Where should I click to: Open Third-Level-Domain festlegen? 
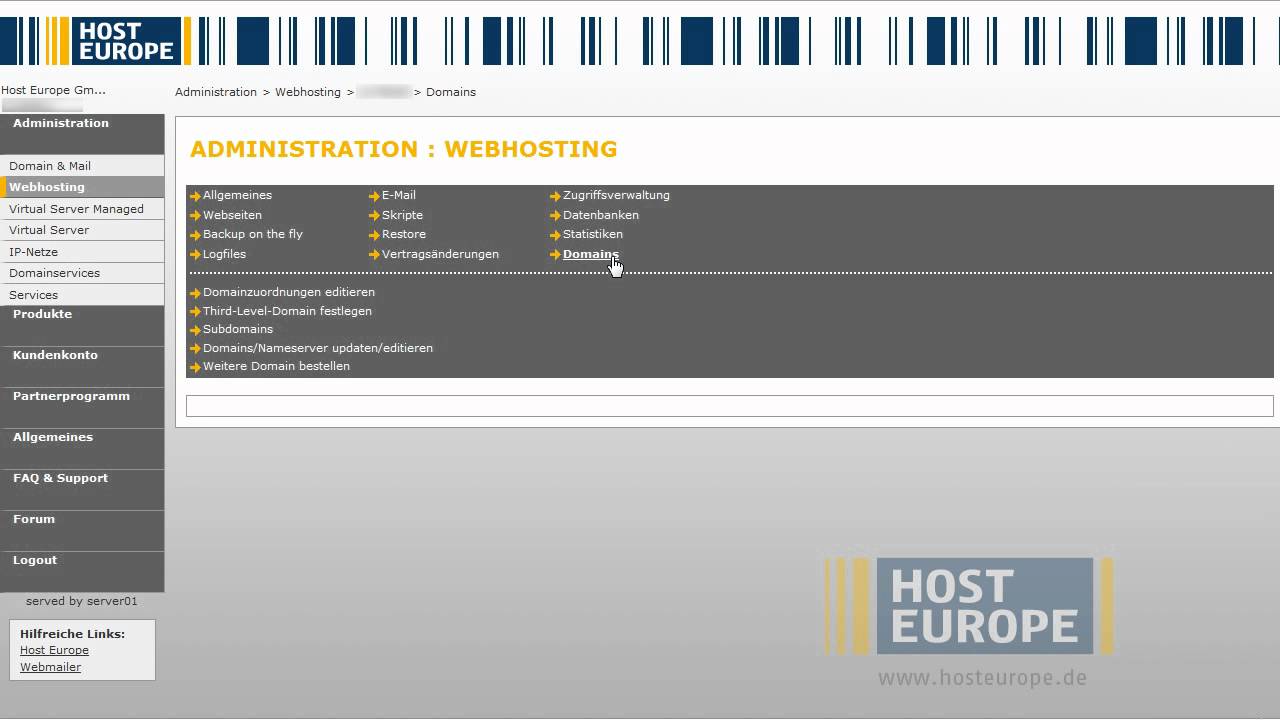pyautogui.click(x=287, y=311)
